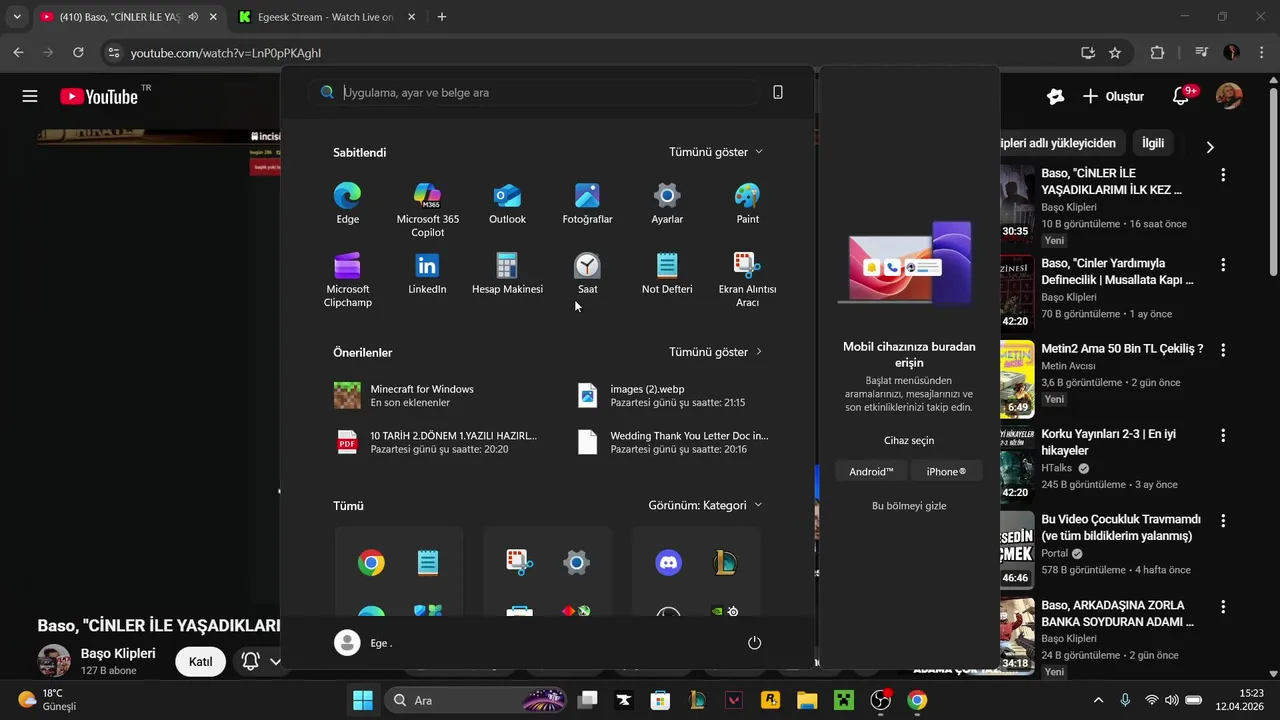Click the Katıl button under video
This screenshot has width=1280, height=720.
coord(201,661)
